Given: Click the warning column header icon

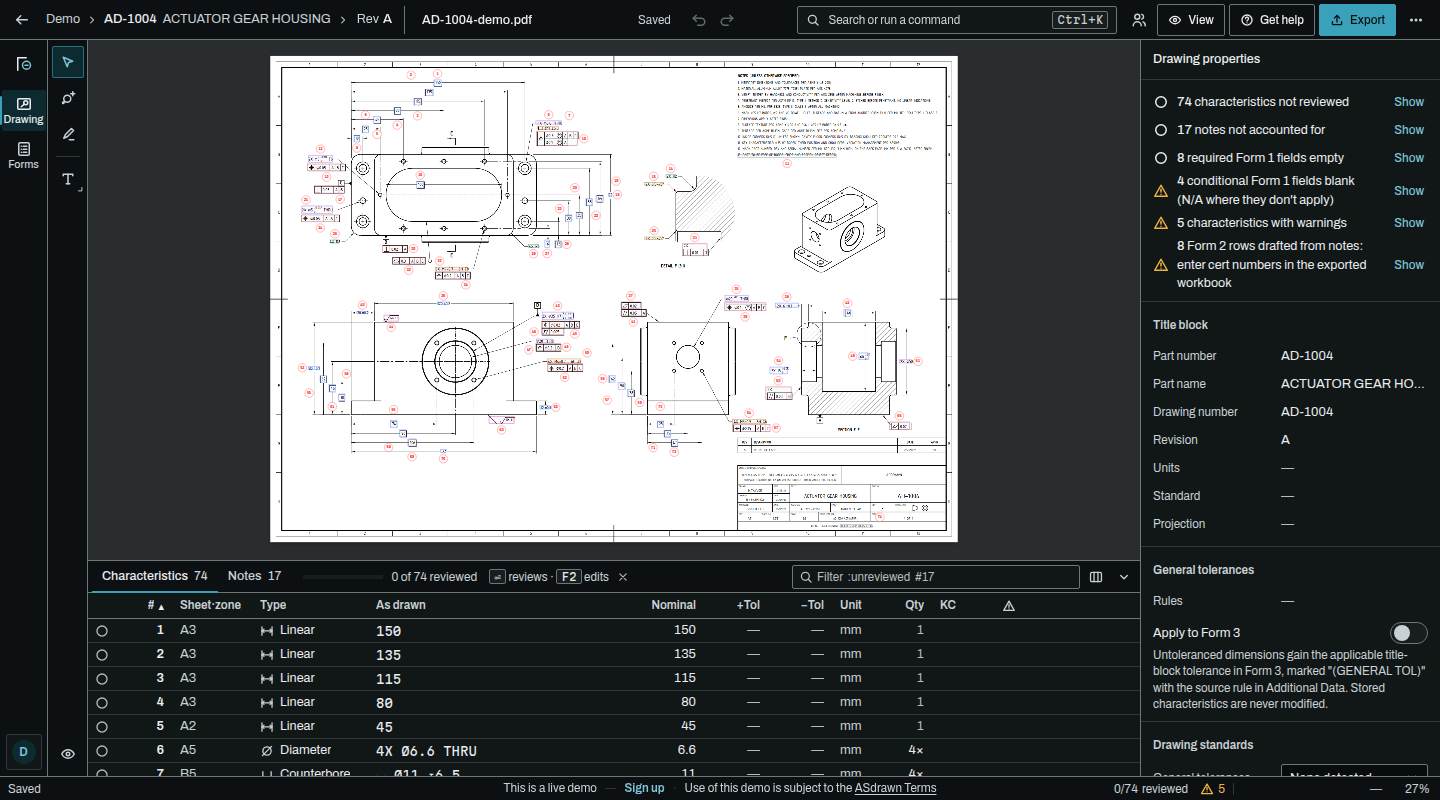Looking at the screenshot, I should click(1009, 605).
